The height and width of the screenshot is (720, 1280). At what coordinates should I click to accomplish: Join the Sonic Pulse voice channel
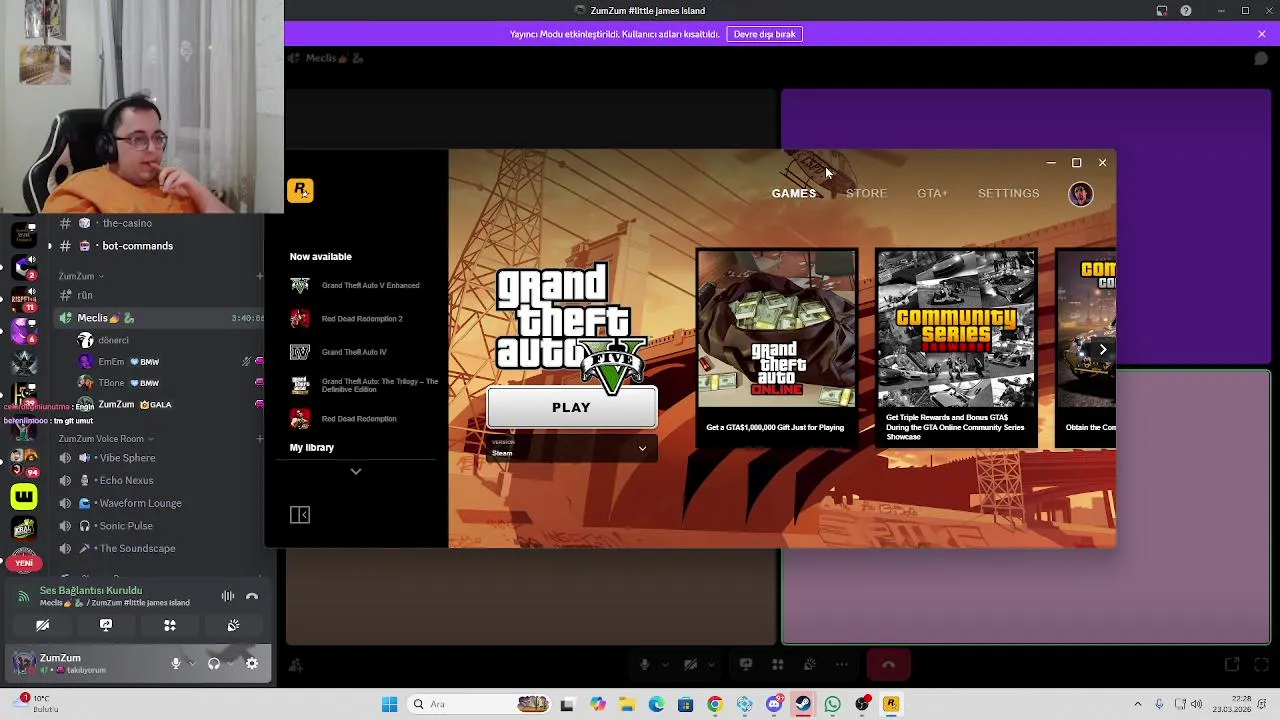point(126,526)
